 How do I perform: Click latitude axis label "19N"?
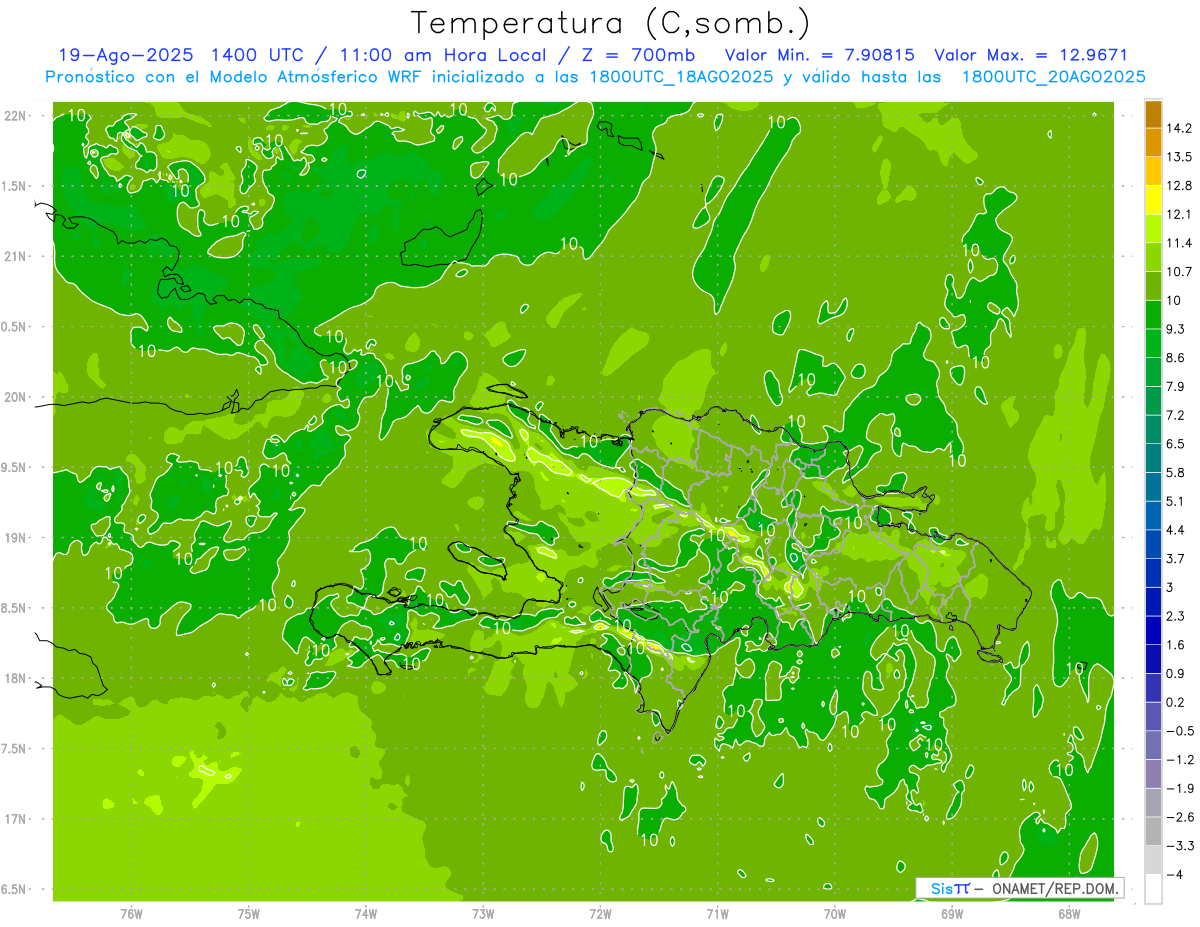click(15, 538)
